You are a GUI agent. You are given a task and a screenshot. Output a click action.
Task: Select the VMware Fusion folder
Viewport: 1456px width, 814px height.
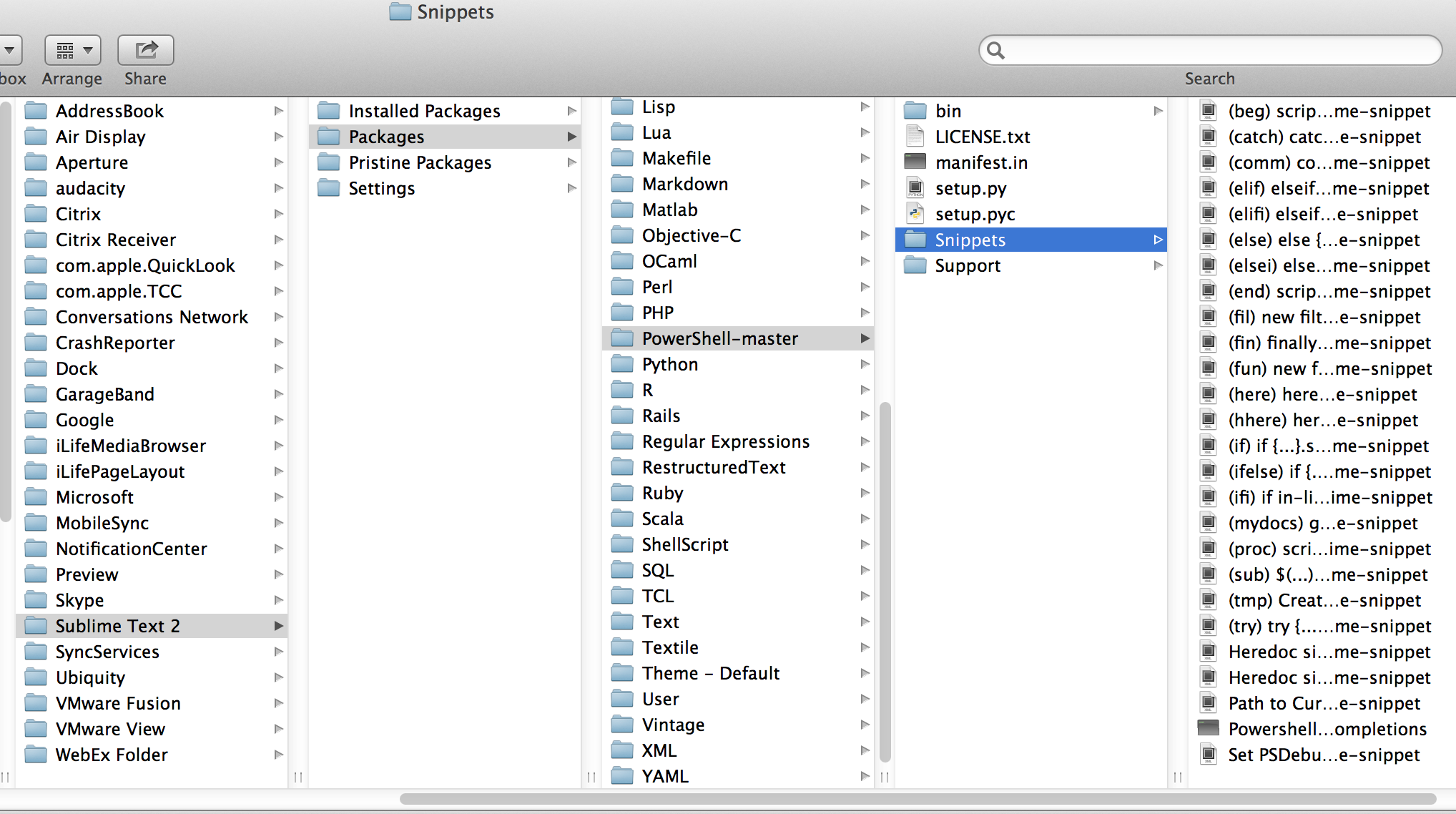pyautogui.click(x=152, y=703)
